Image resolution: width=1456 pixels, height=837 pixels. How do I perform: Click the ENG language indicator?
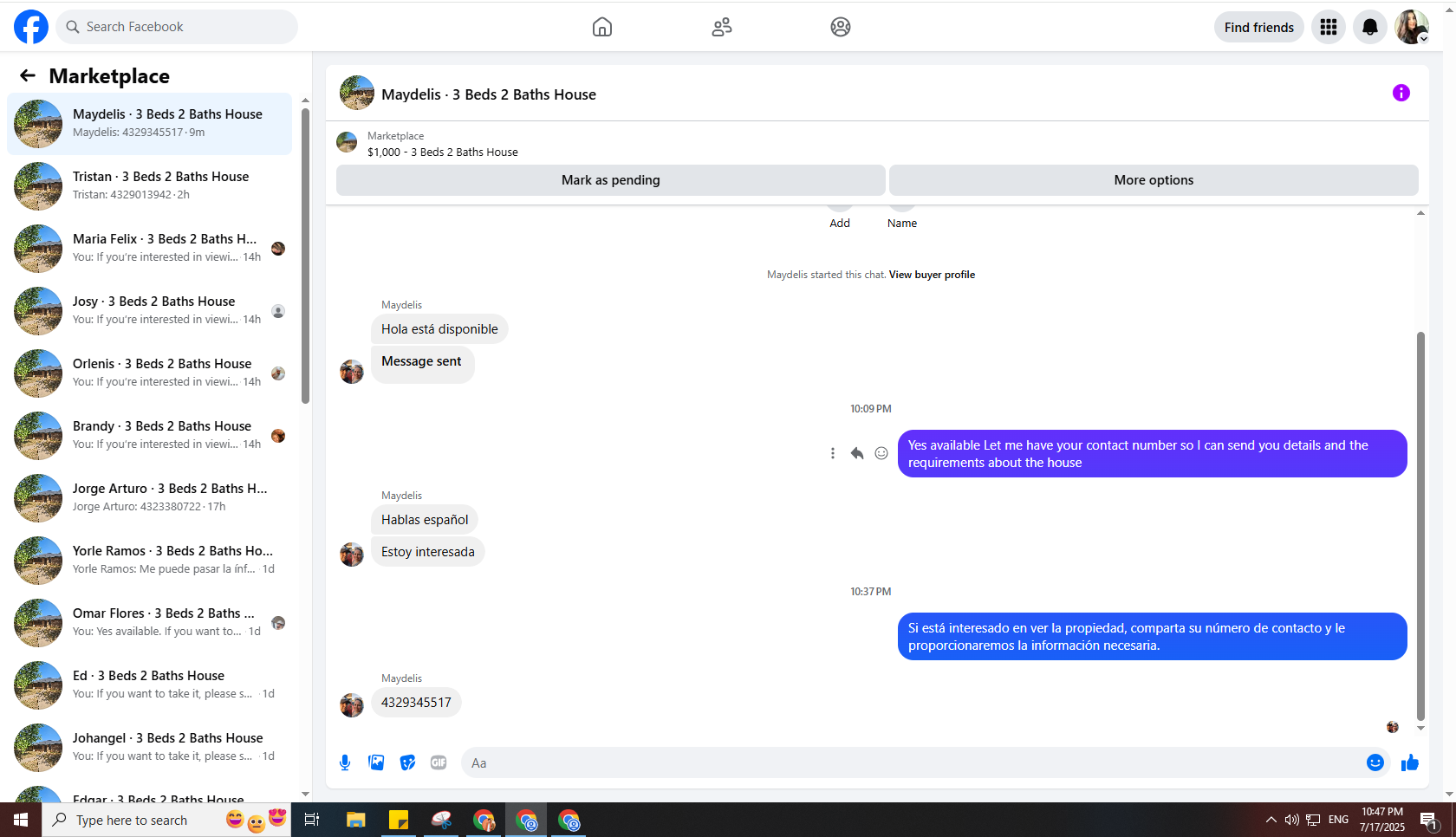click(1338, 820)
